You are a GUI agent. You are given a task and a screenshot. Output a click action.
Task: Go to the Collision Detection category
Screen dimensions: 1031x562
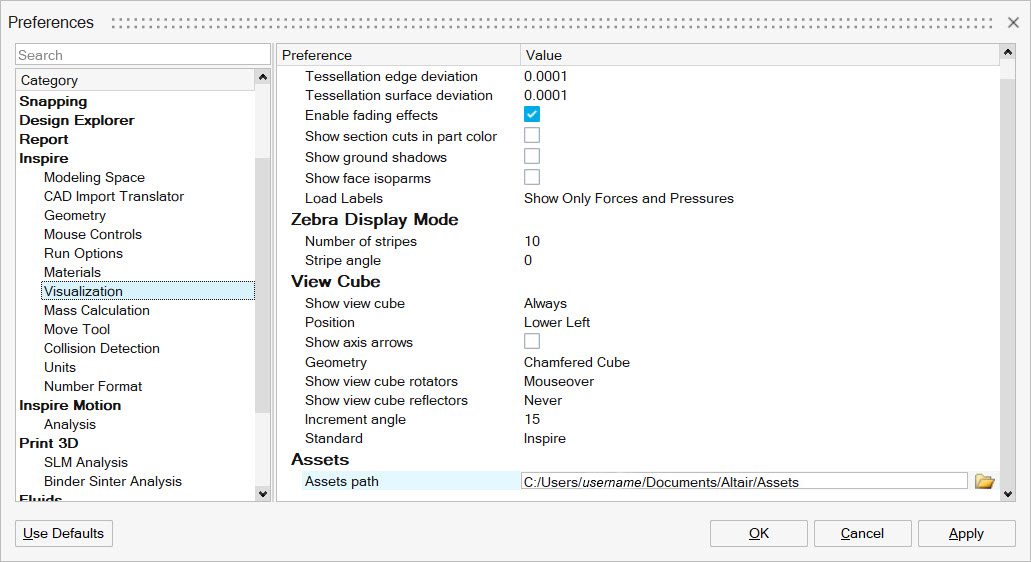pyautogui.click(x=101, y=349)
